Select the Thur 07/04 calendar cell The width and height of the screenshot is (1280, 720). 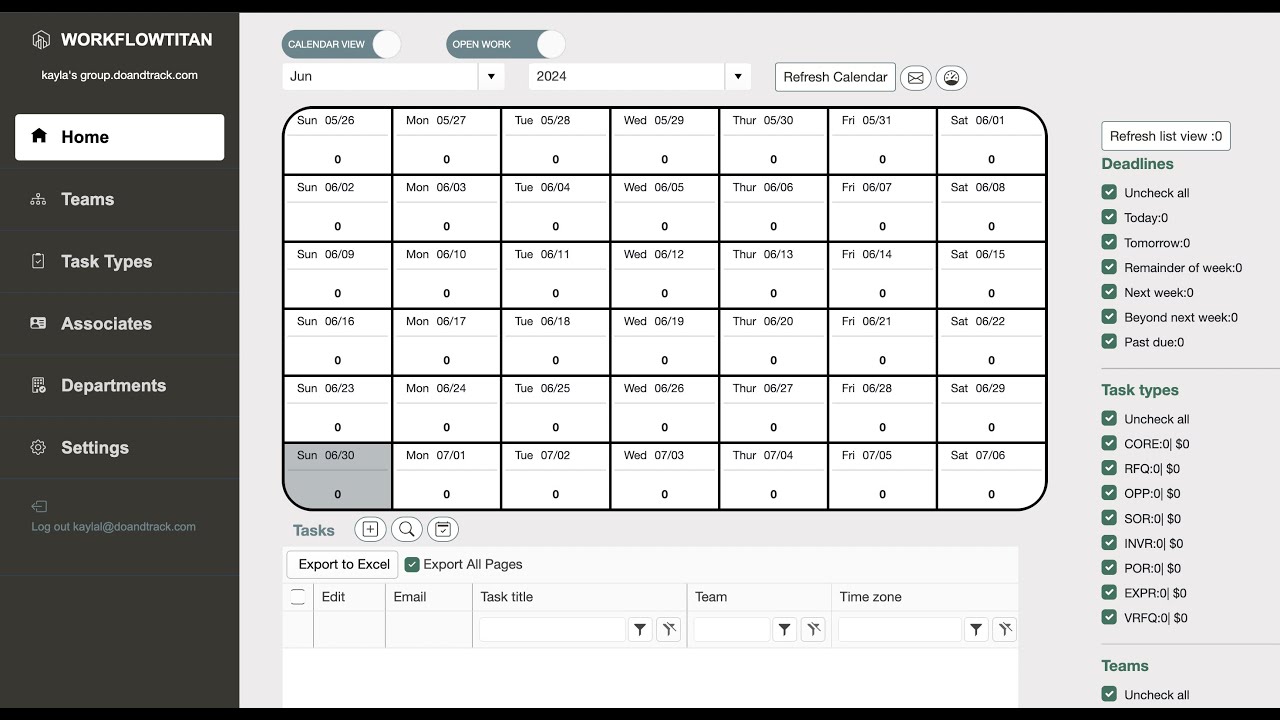[x=773, y=476]
